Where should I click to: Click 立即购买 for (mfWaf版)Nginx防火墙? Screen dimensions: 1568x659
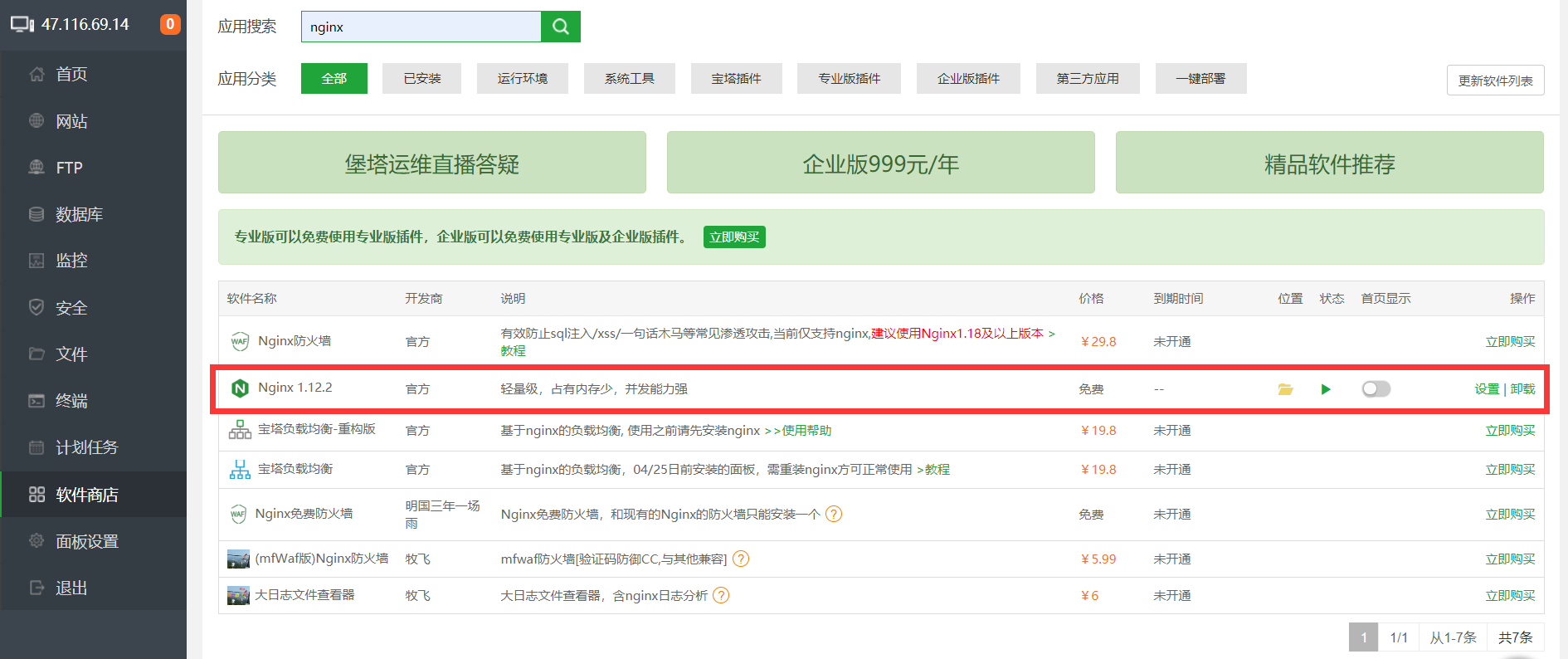click(x=1510, y=559)
